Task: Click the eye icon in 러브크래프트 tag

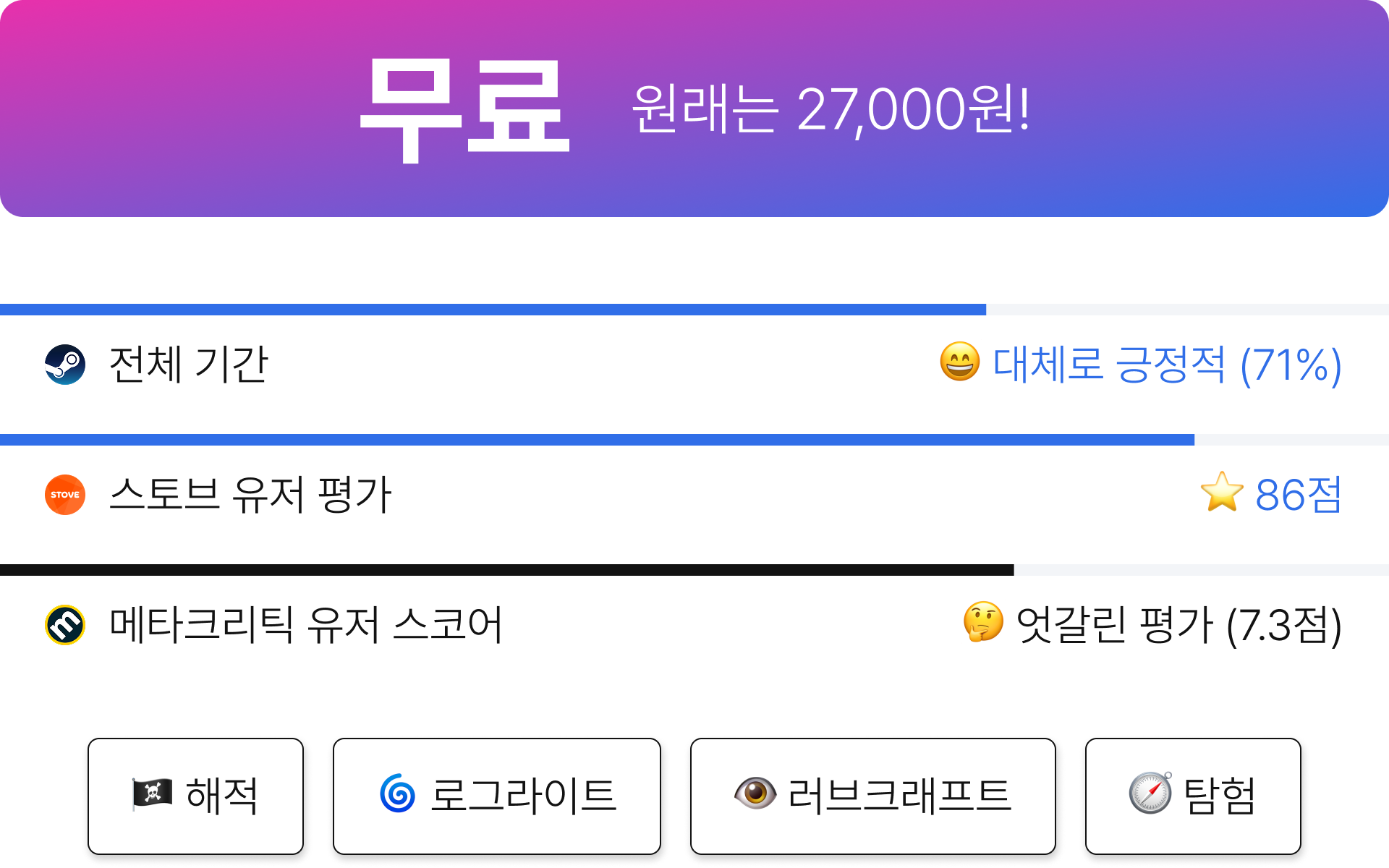Action: pyautogui.click(x=755, y=793)
